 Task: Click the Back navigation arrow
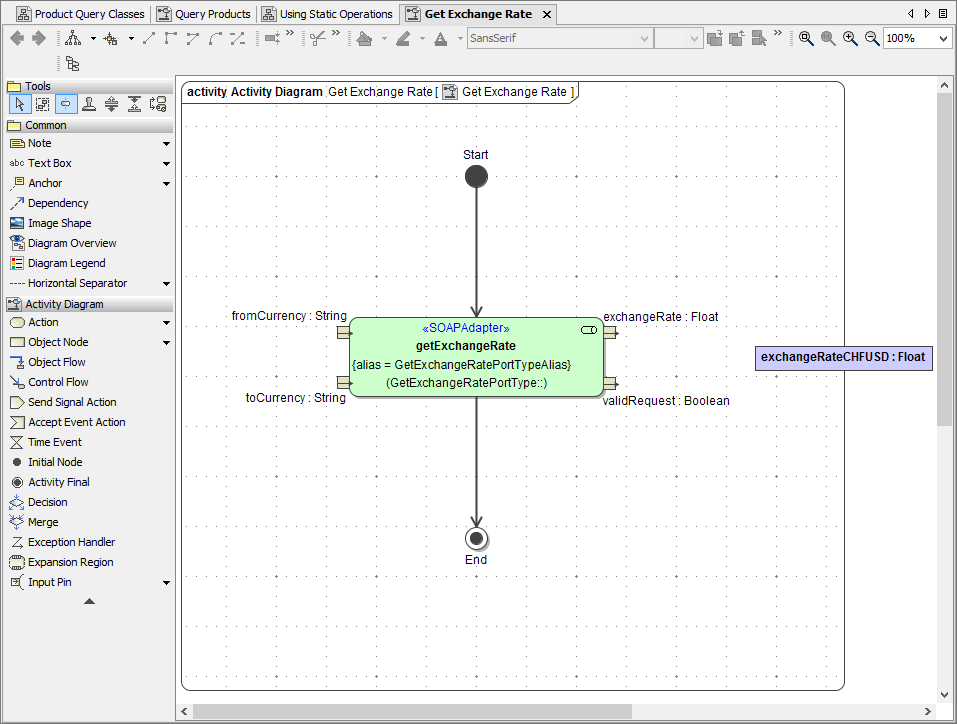click(16, 38)
